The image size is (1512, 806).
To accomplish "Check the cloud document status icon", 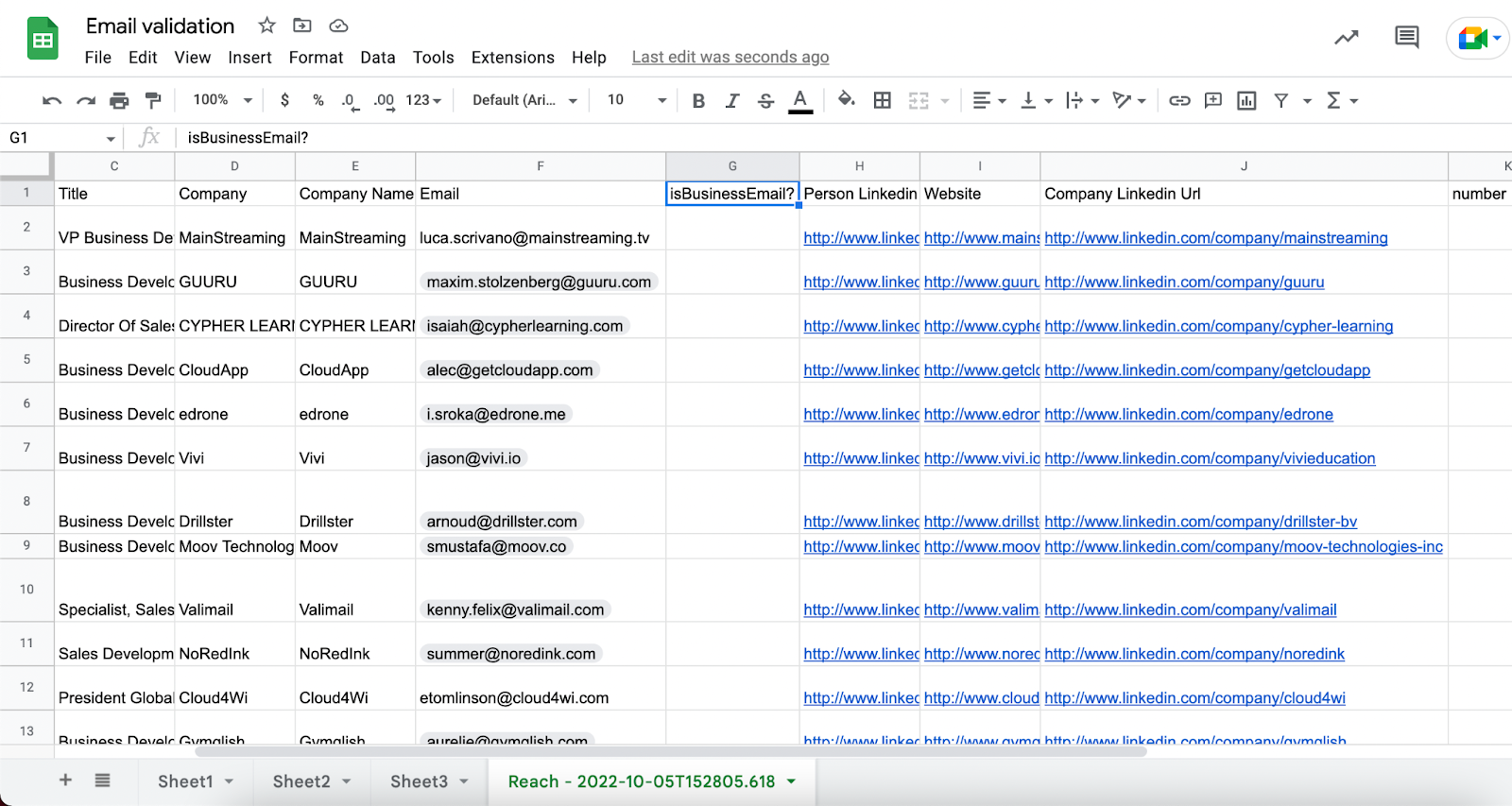I will 338,26.
